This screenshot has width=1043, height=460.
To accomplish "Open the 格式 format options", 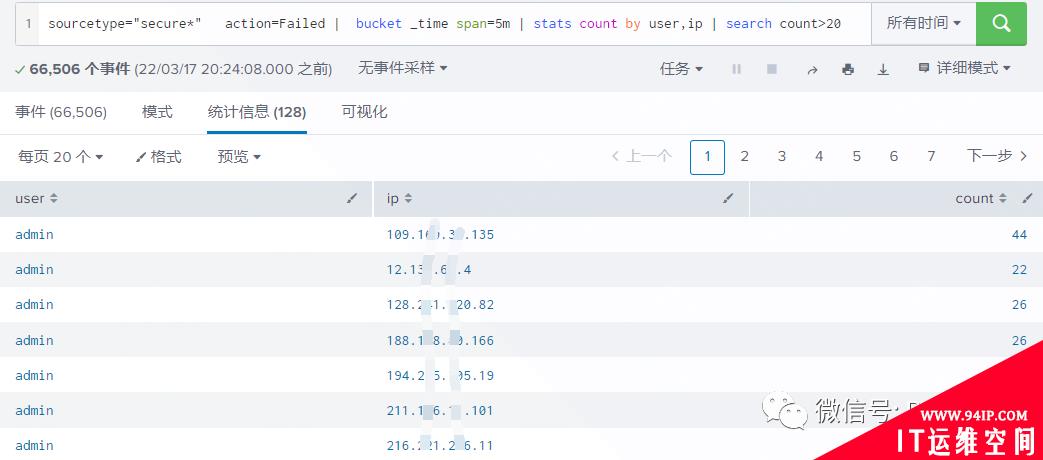I will click(x=158, y=157).
